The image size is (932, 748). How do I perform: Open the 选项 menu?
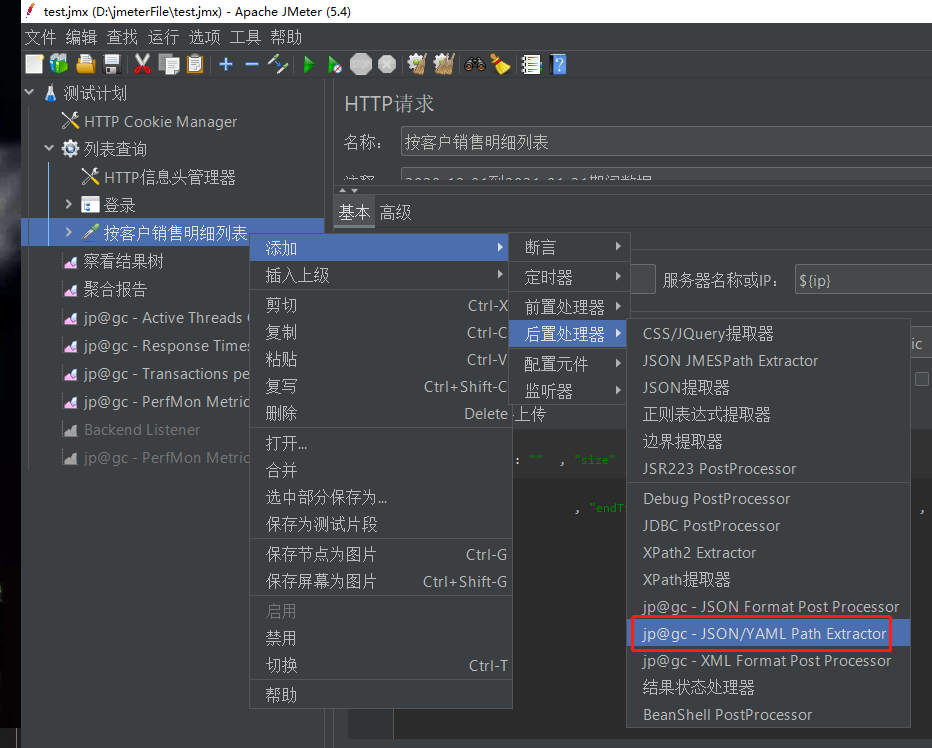point(205,37)
